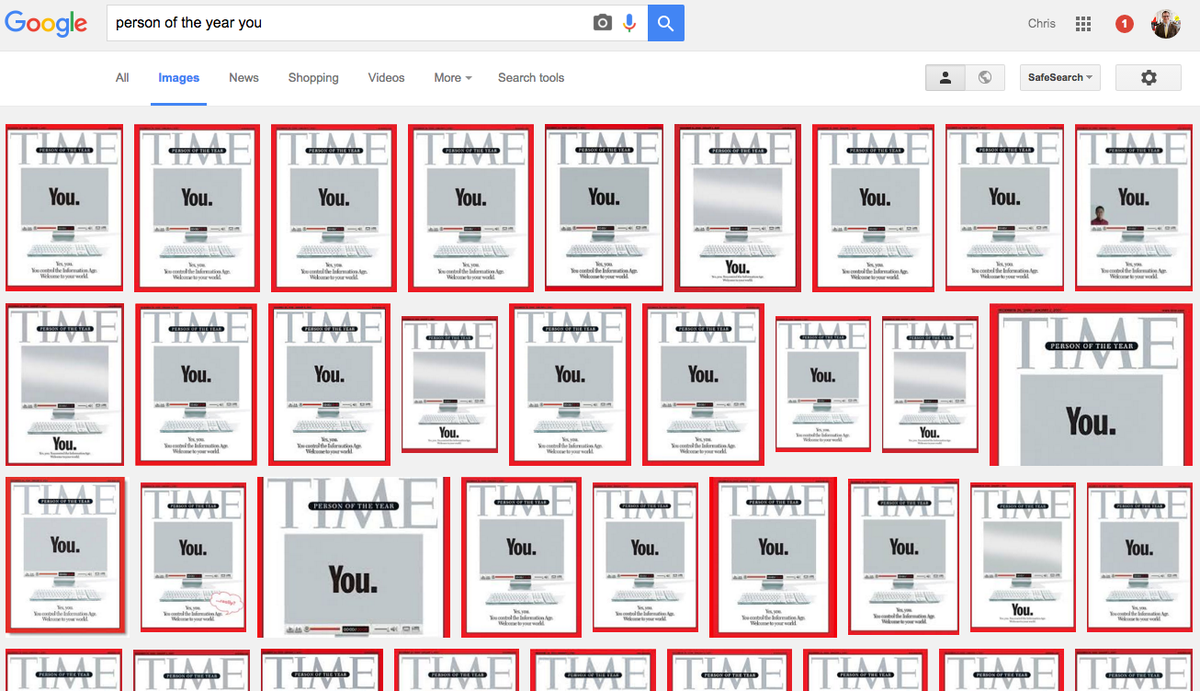Open the largest TIME cover in third row

coord(354,557)
